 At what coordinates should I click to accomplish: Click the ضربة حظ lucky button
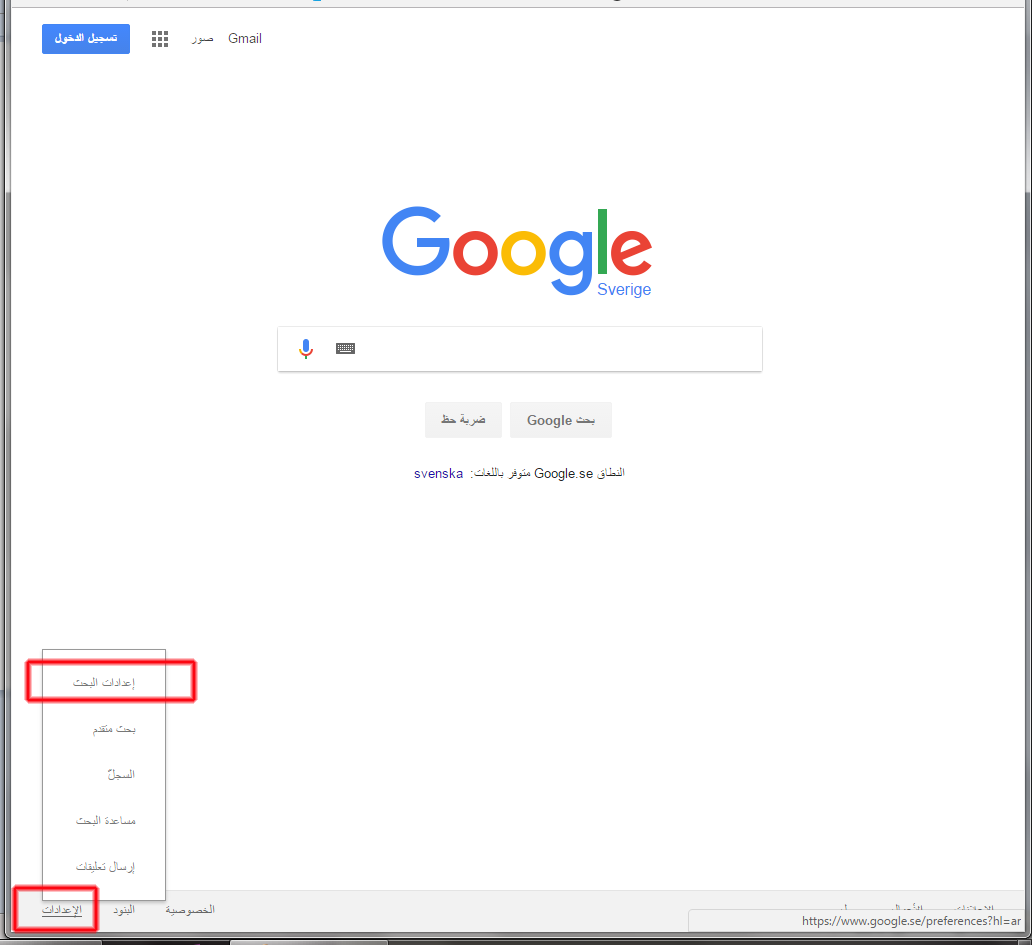[463, 420]
